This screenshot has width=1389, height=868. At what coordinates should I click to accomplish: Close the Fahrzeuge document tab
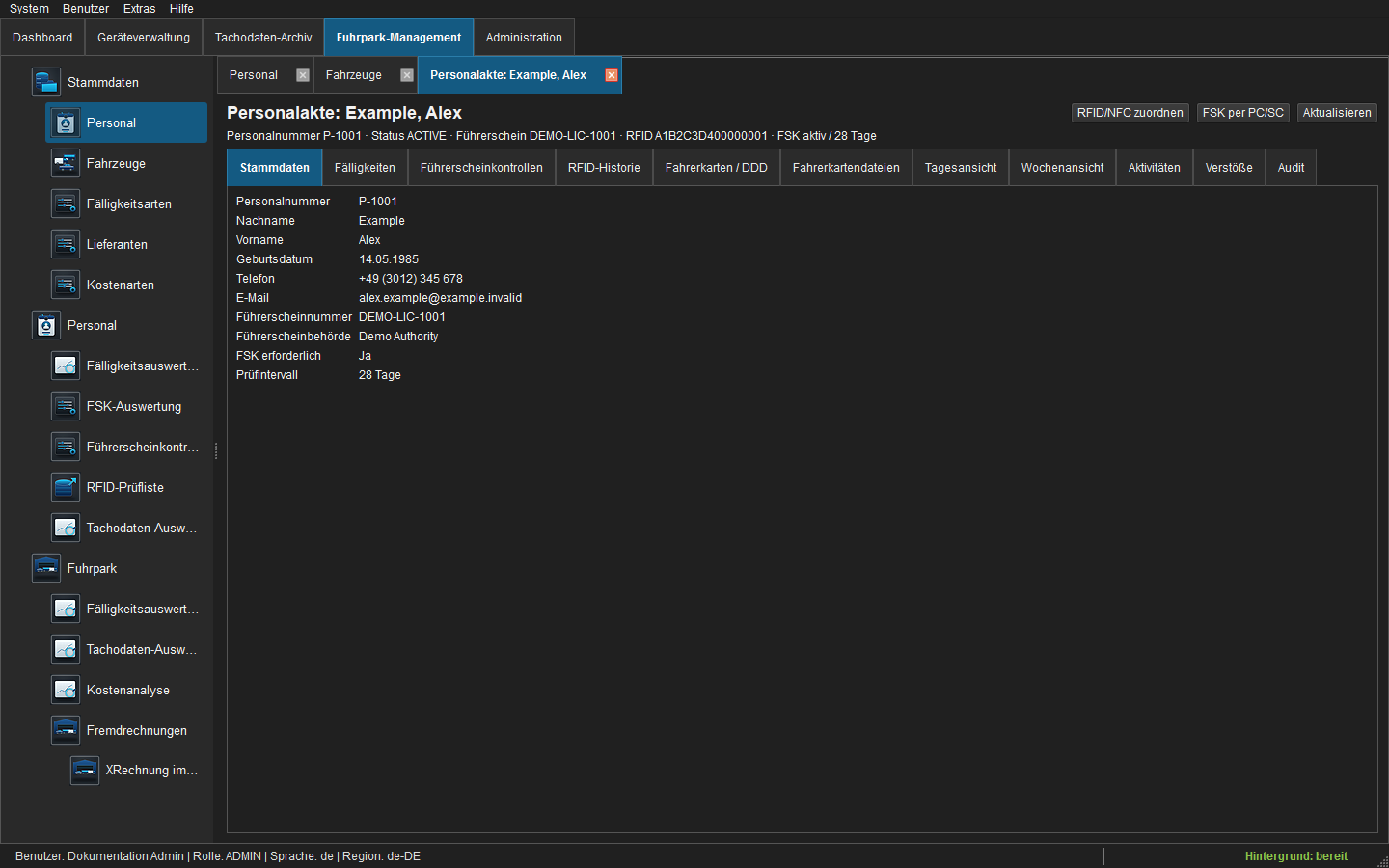pos(406,75)
